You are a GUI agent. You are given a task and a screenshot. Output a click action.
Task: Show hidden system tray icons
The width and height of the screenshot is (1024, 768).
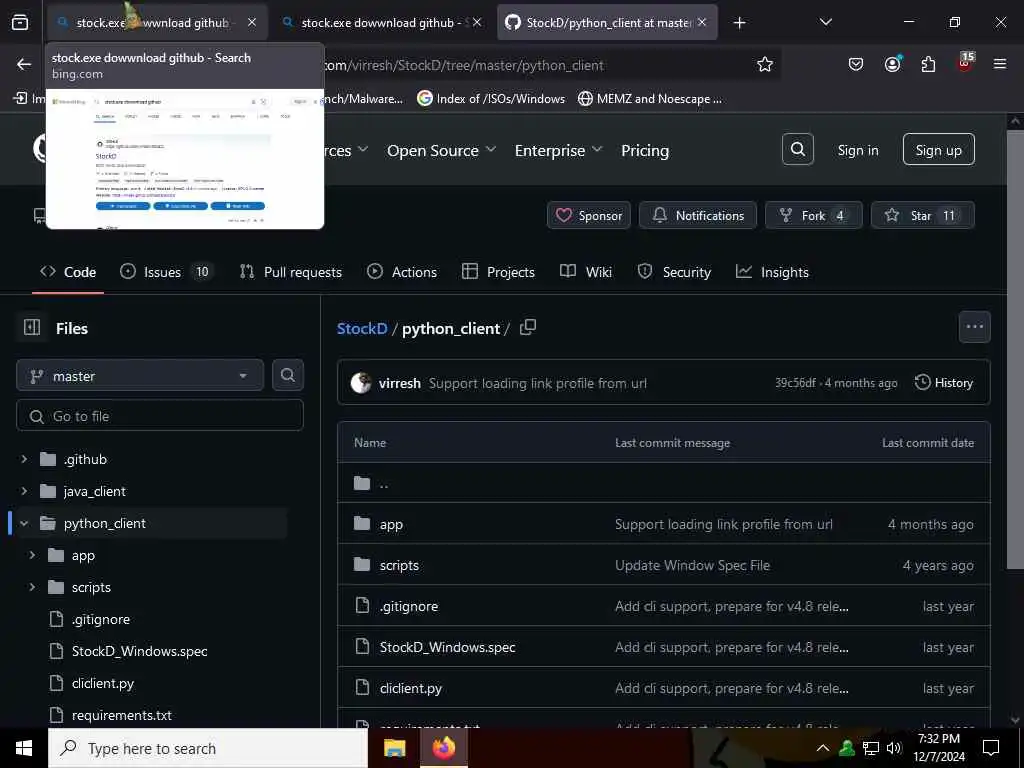[x=823, y=748]
